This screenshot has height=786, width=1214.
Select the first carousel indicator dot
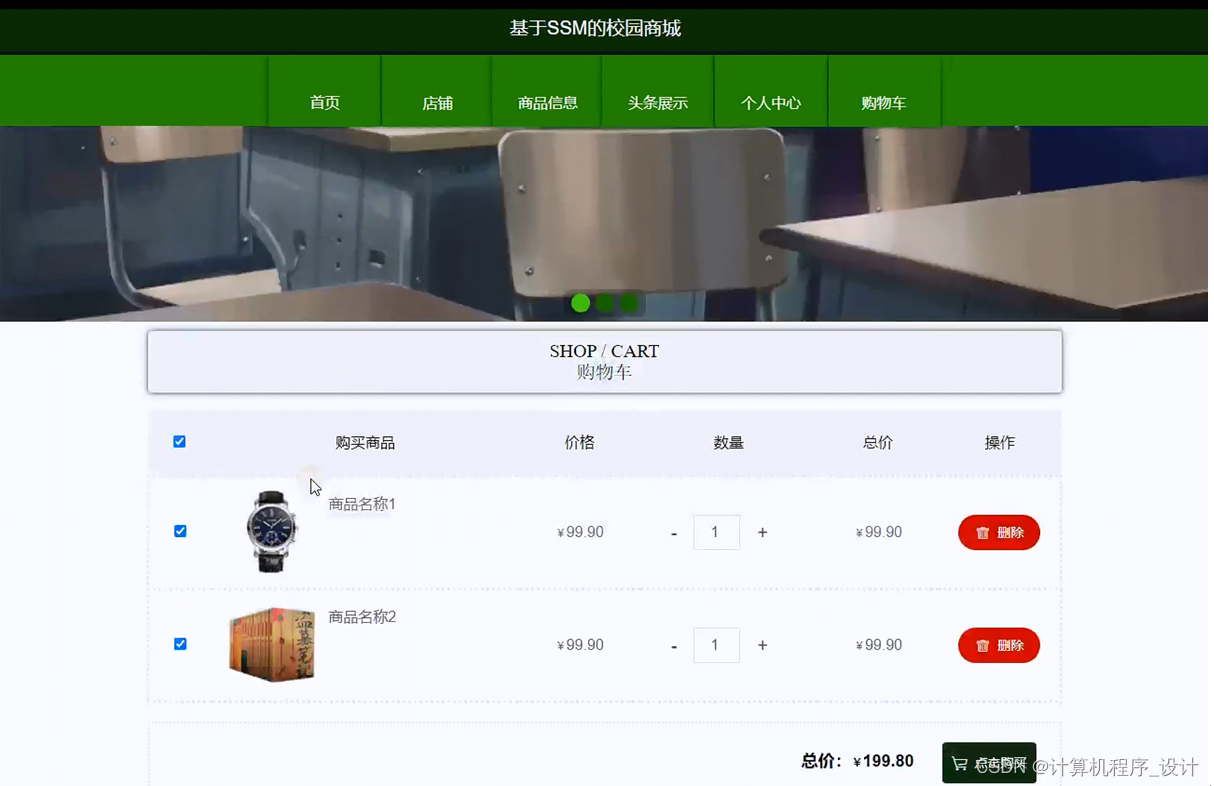[580, 303]
